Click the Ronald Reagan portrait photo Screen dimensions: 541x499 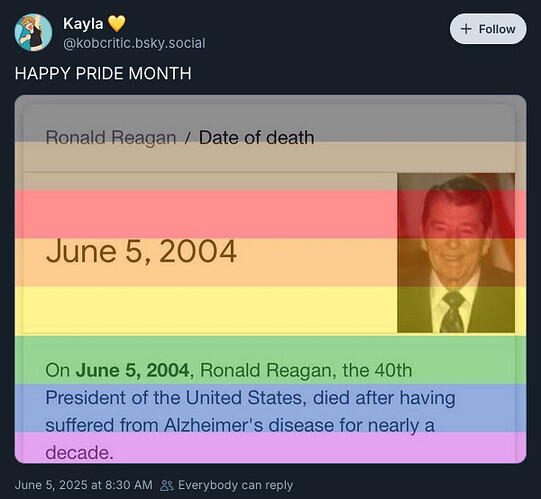click(x=456, y=253)
